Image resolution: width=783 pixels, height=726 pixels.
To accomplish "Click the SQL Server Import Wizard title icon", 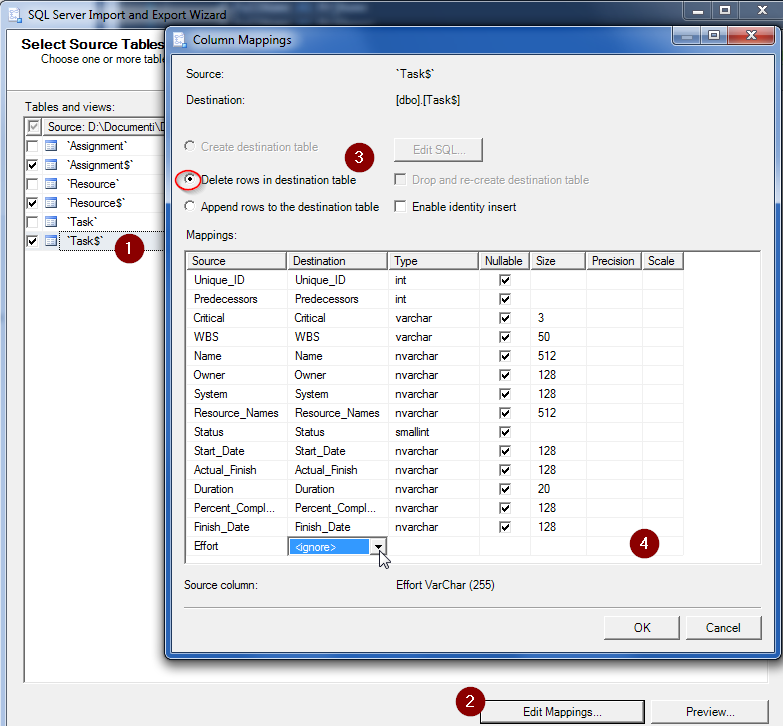I will pos(12,15).
